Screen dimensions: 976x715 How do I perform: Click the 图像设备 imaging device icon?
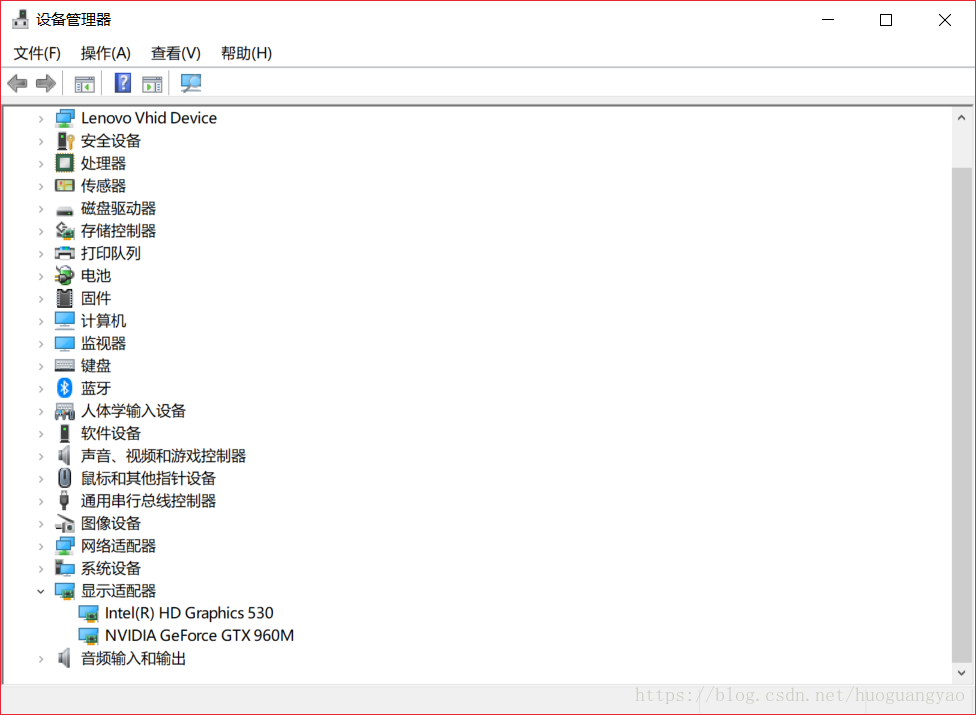(x=65, y=523)
